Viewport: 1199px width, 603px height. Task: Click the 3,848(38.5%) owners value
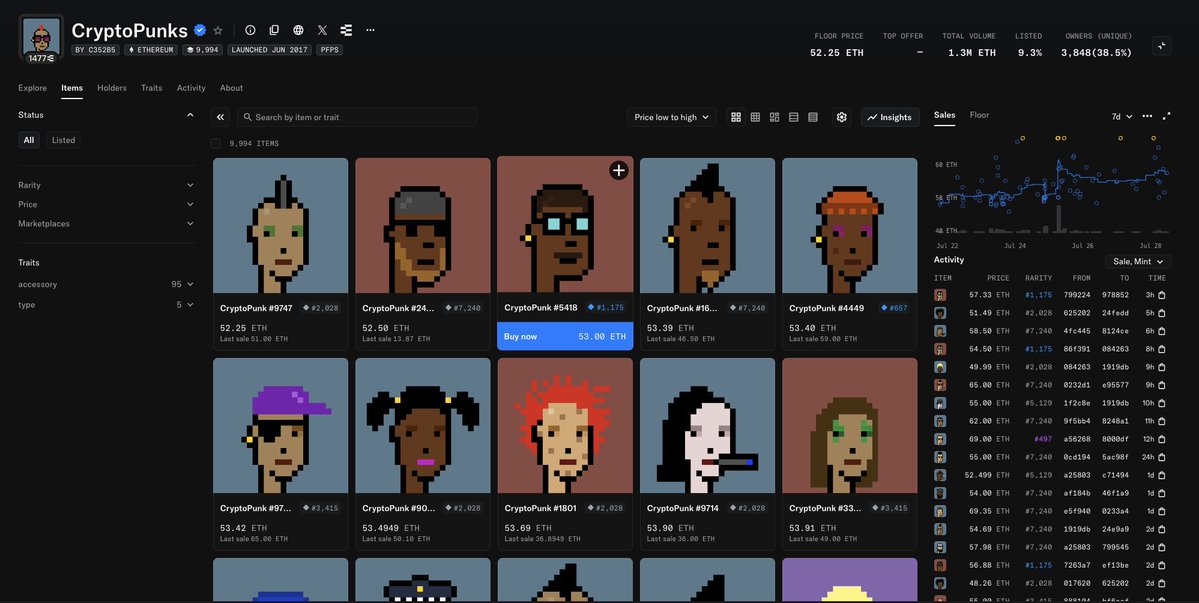(1096, 53)
